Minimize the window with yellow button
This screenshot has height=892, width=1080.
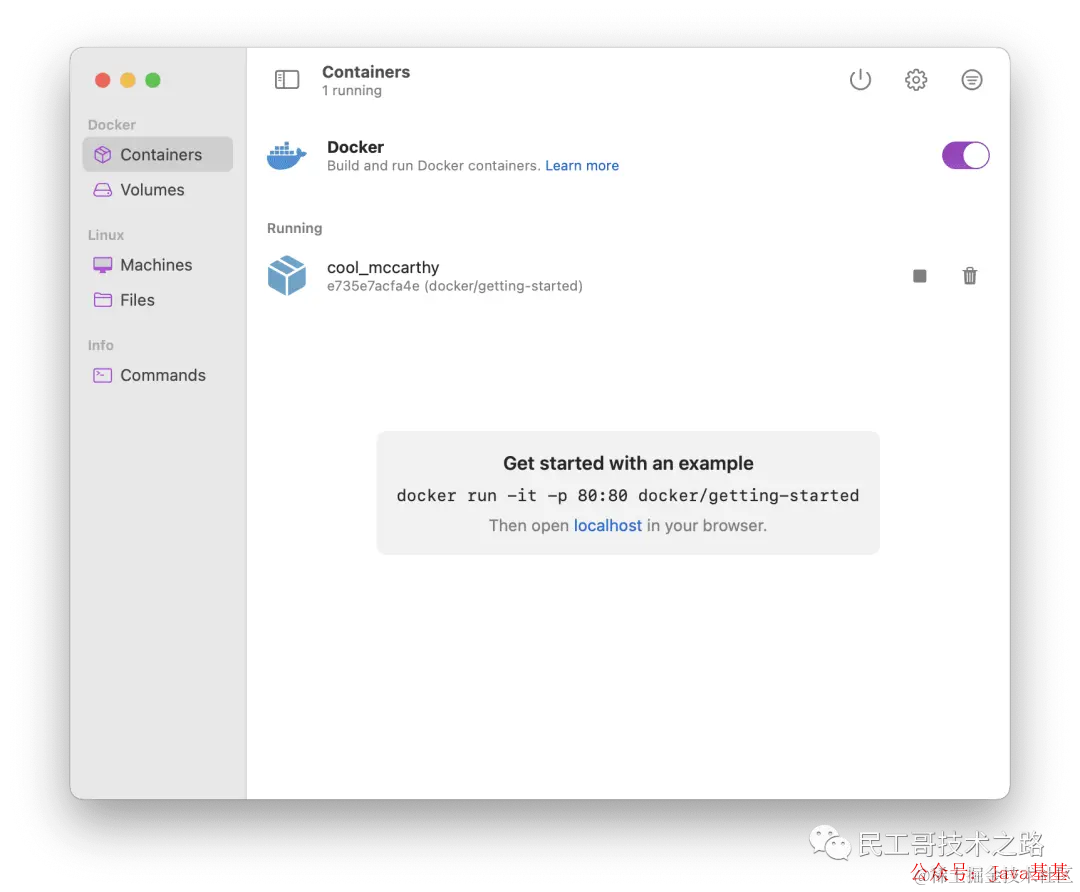point(127,80)
